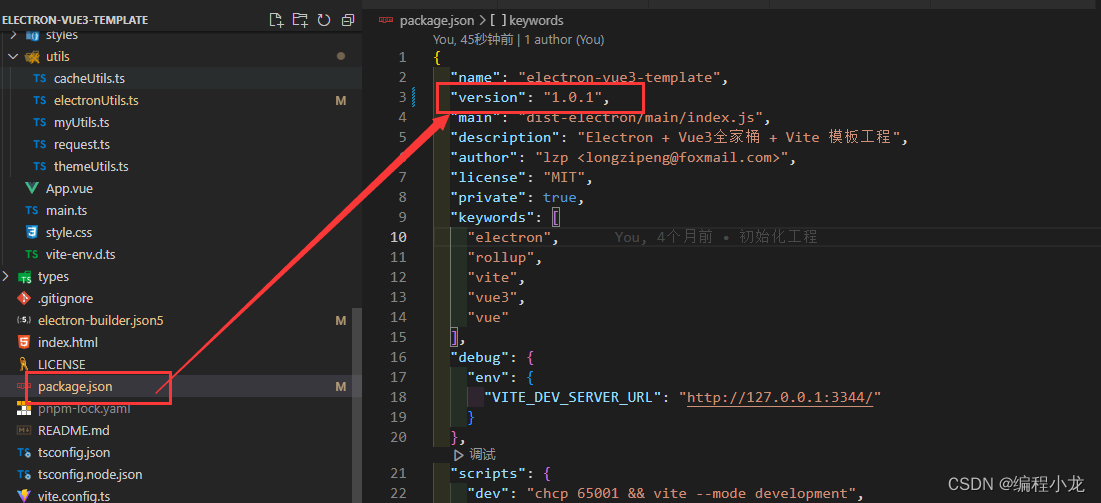Click the debug run triangle icon above scripts

[459, 455]
